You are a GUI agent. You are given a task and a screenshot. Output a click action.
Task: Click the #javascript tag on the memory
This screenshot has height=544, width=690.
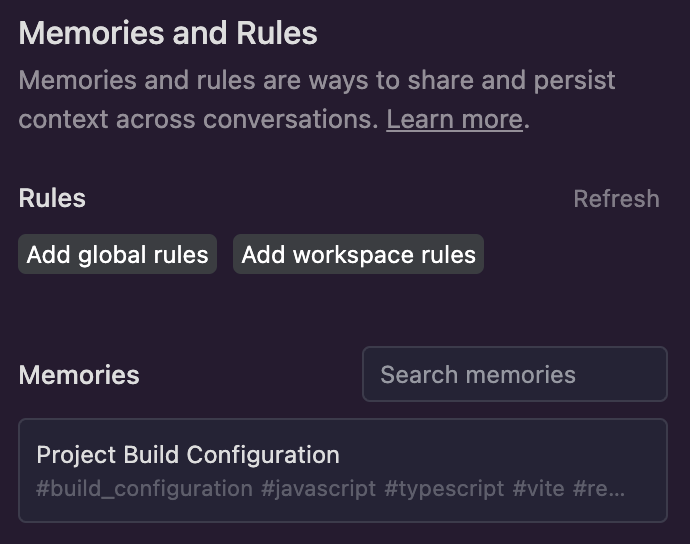(x=319, y=489)
